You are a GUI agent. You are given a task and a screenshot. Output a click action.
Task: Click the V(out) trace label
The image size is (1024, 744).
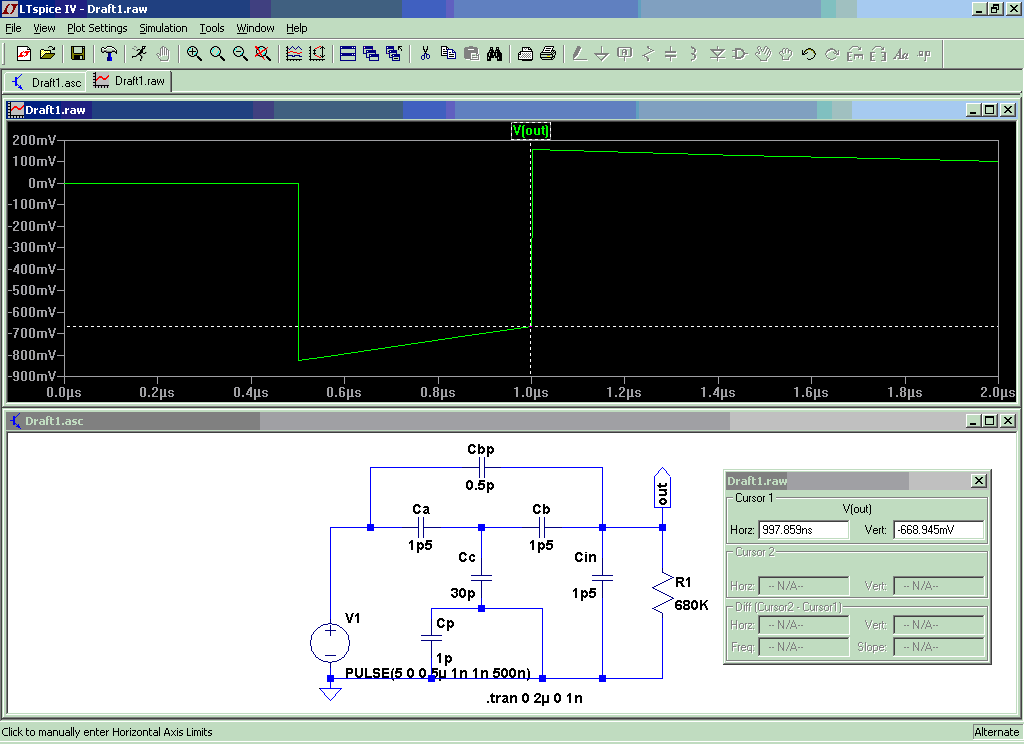[531, 130]
